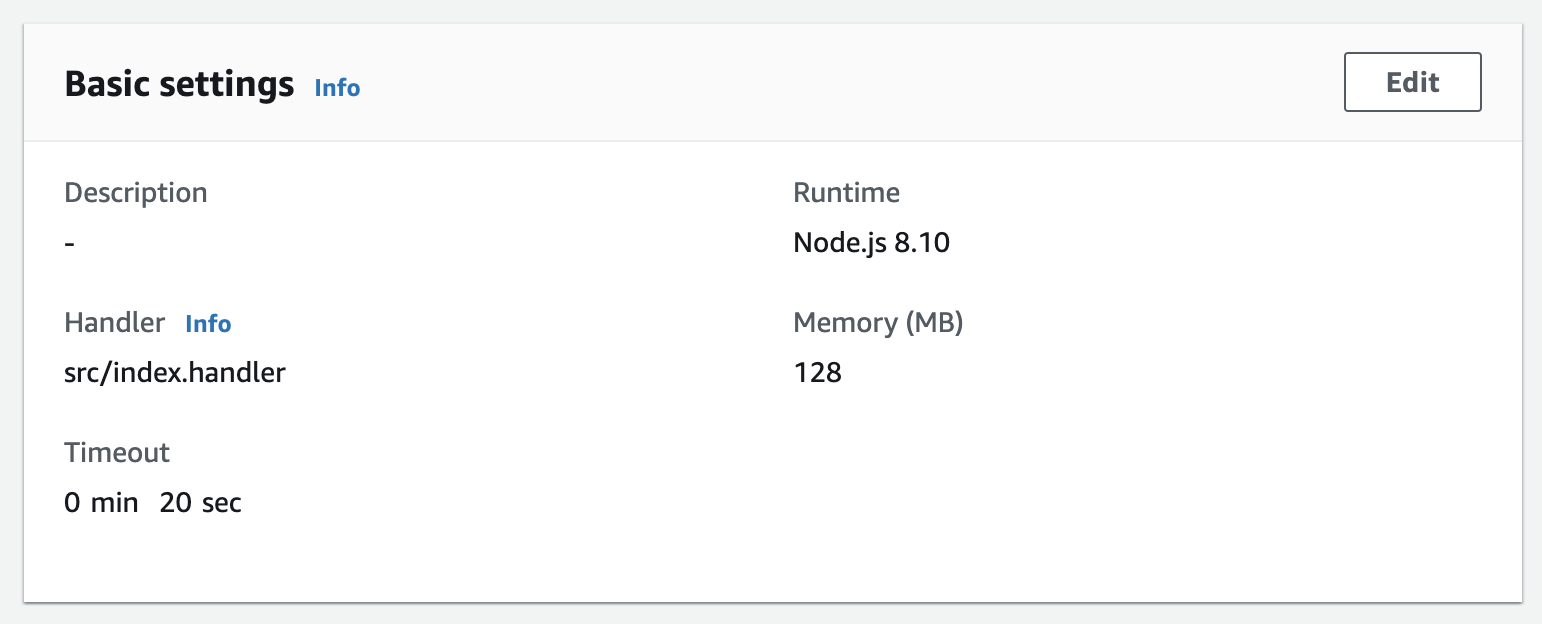The image size is (1542, 624).
Task: Click the Timeout minutes value
Action: pos(101,502)
